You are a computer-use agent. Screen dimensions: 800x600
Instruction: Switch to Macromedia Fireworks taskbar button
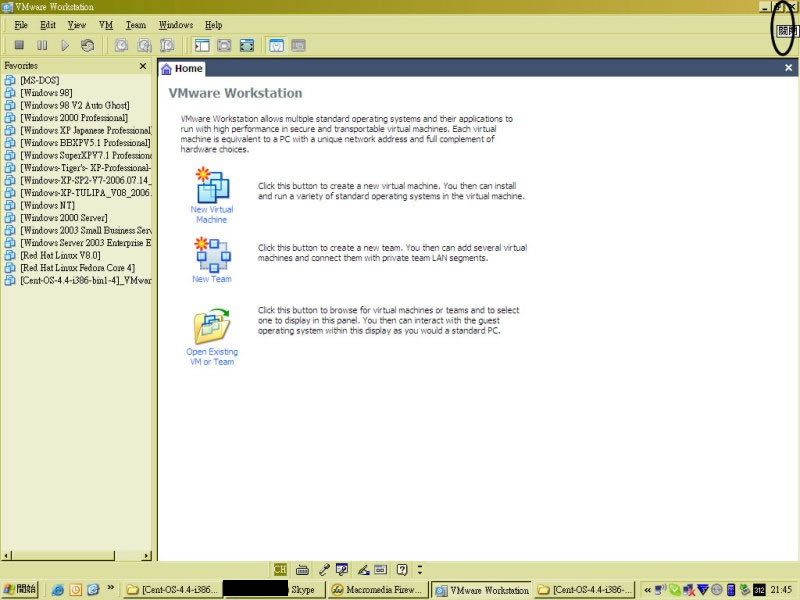(377, 590)
